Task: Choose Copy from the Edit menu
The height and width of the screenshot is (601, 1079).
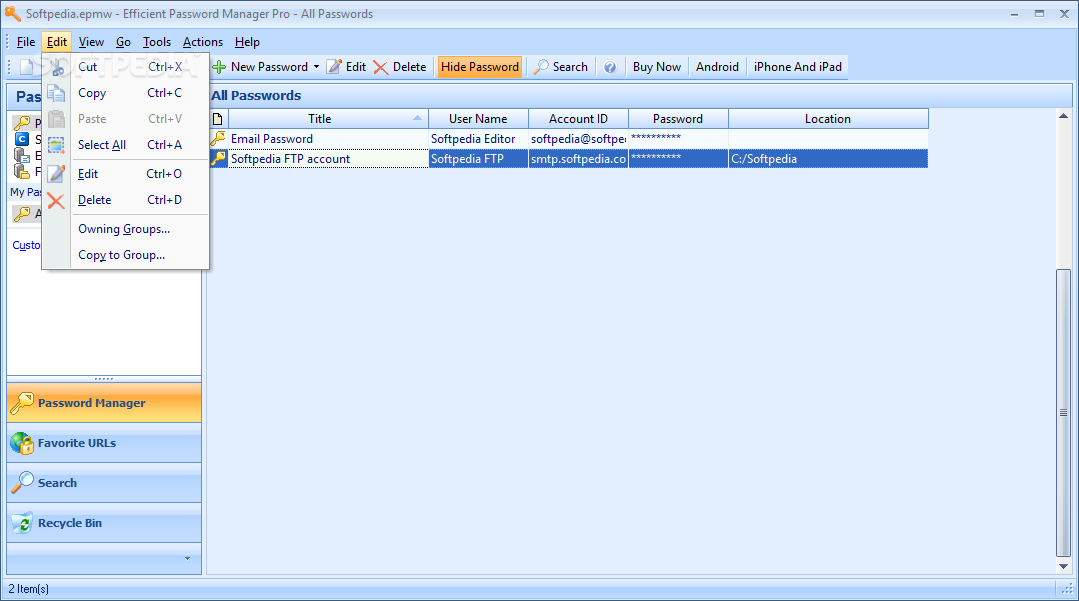Action: (x=125, y=93)
